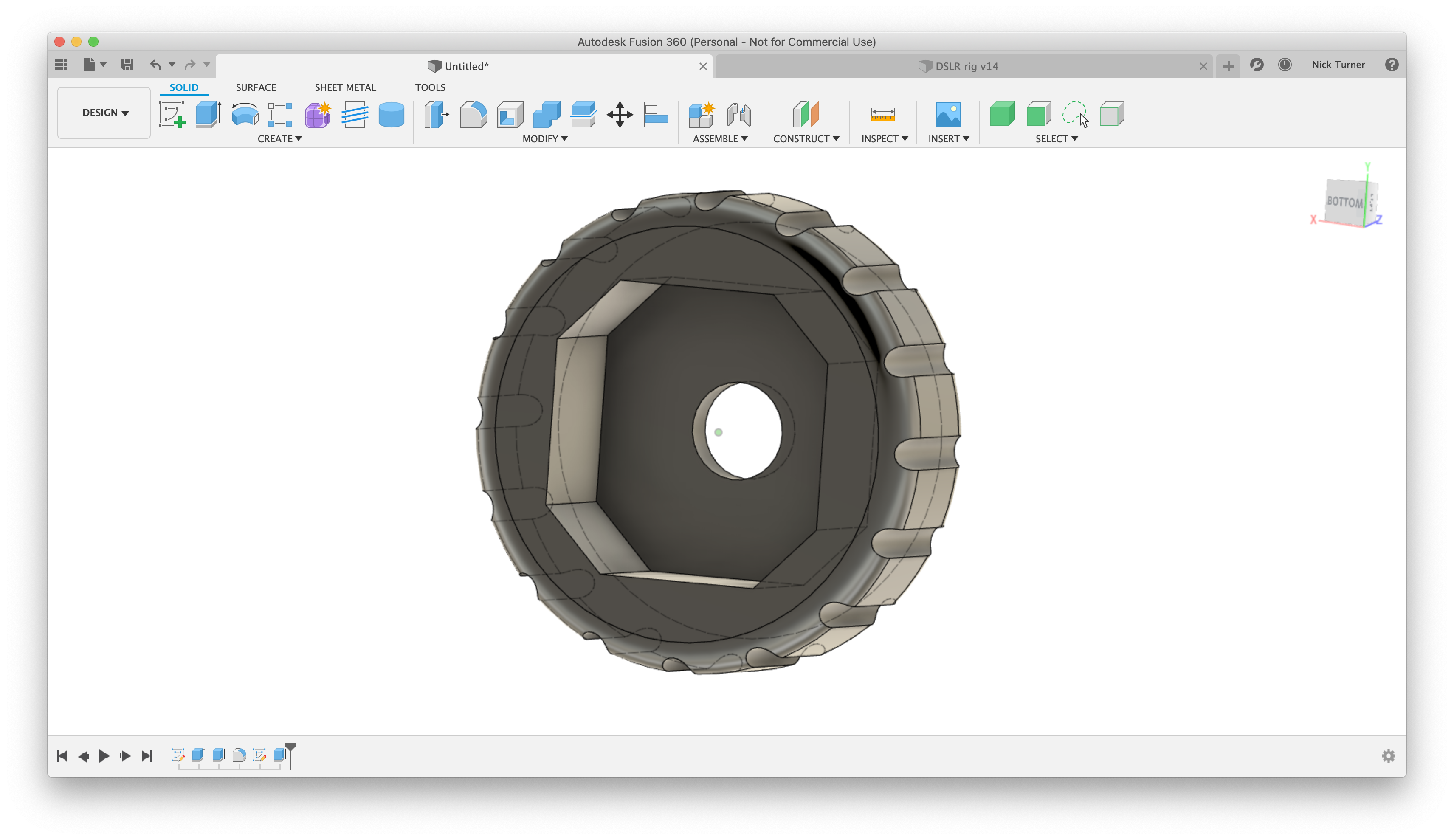Open the Measure tool
This screenshot has height=840, width=1454.
click(x=883, y=114)
